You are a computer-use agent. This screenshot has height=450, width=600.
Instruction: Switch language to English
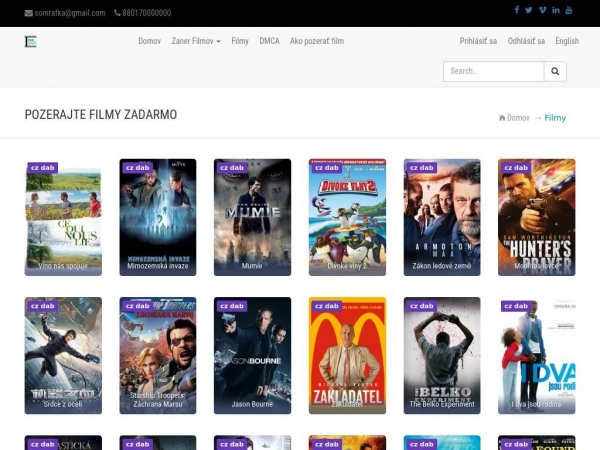point(567,41)
